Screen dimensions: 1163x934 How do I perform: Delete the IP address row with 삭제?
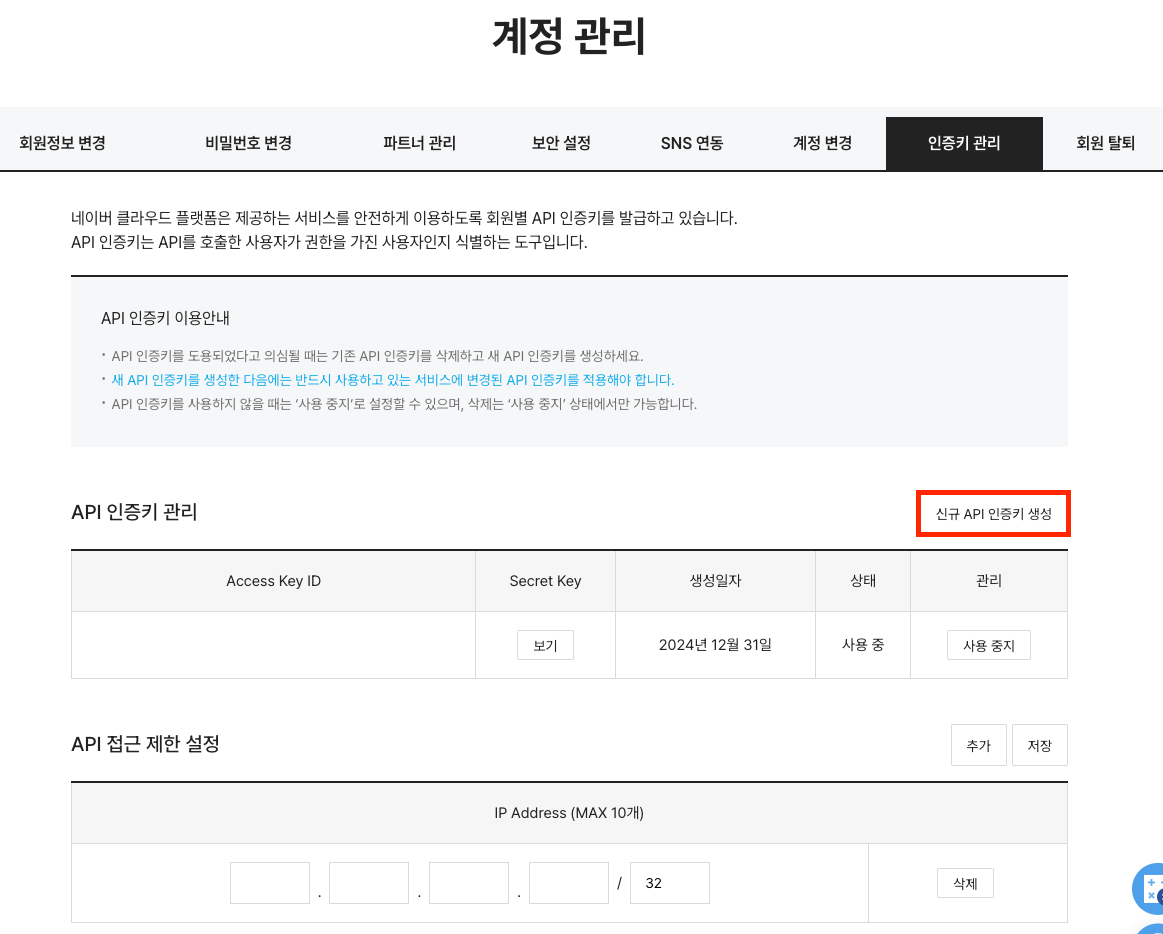click(x=965, y=883)
